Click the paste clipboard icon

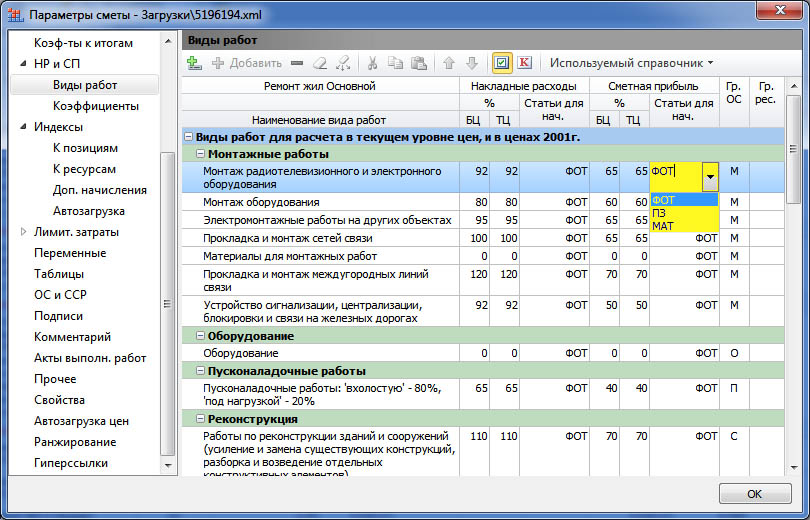point(417,63)
